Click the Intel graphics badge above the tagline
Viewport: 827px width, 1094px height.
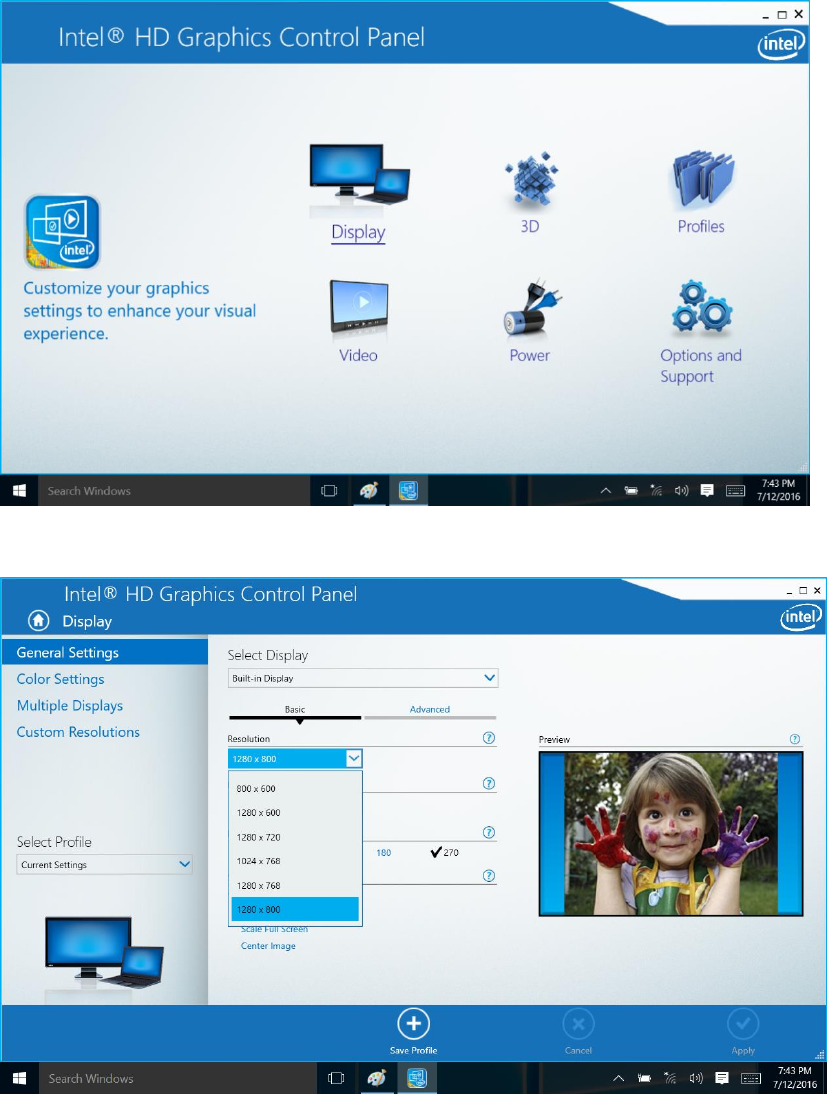tap(62, 232)
